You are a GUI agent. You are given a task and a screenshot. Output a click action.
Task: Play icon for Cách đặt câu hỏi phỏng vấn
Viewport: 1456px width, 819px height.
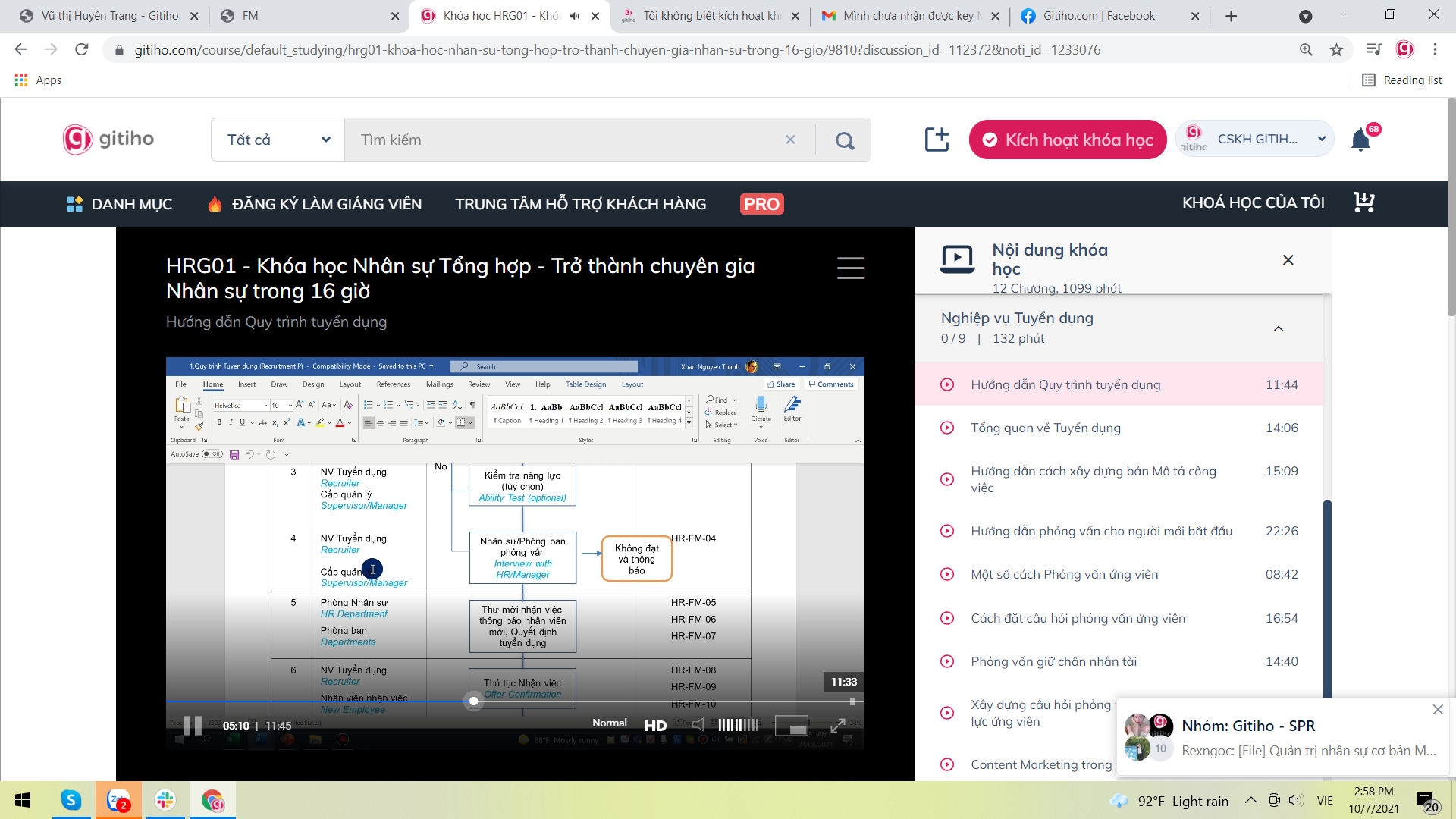947,618
